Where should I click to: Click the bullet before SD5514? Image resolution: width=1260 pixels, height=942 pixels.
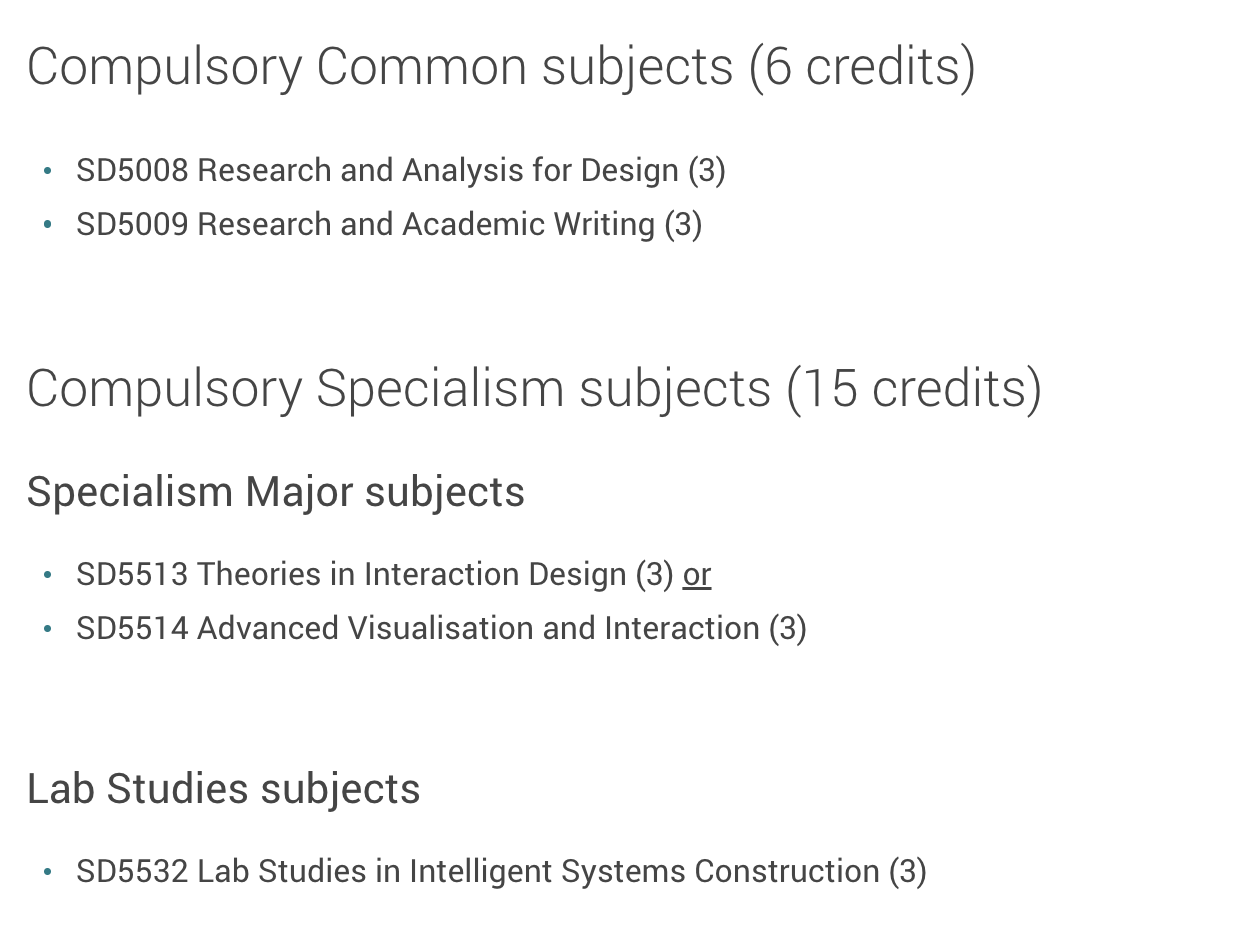pyautogui.click(x=48, y=630)
